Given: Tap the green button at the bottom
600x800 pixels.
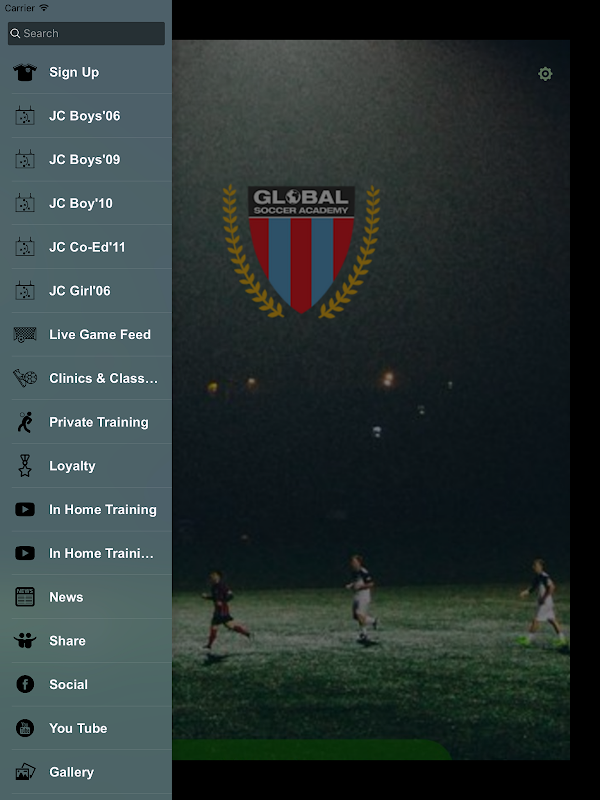Looking at the screenshot, I should [311, 749].
